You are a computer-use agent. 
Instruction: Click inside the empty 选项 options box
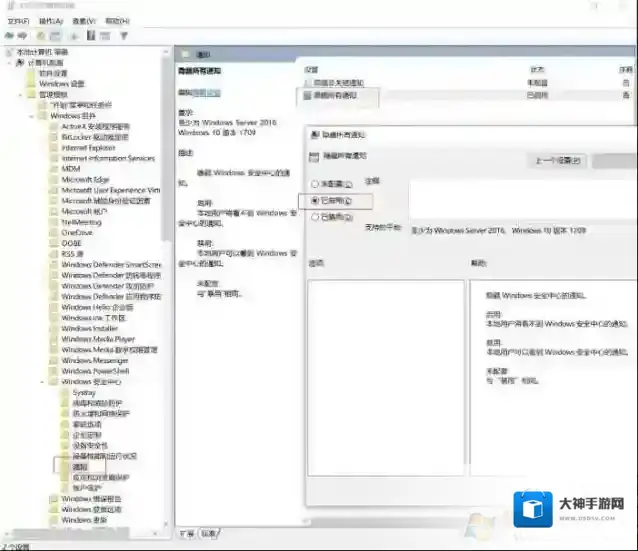coord(386,378)
